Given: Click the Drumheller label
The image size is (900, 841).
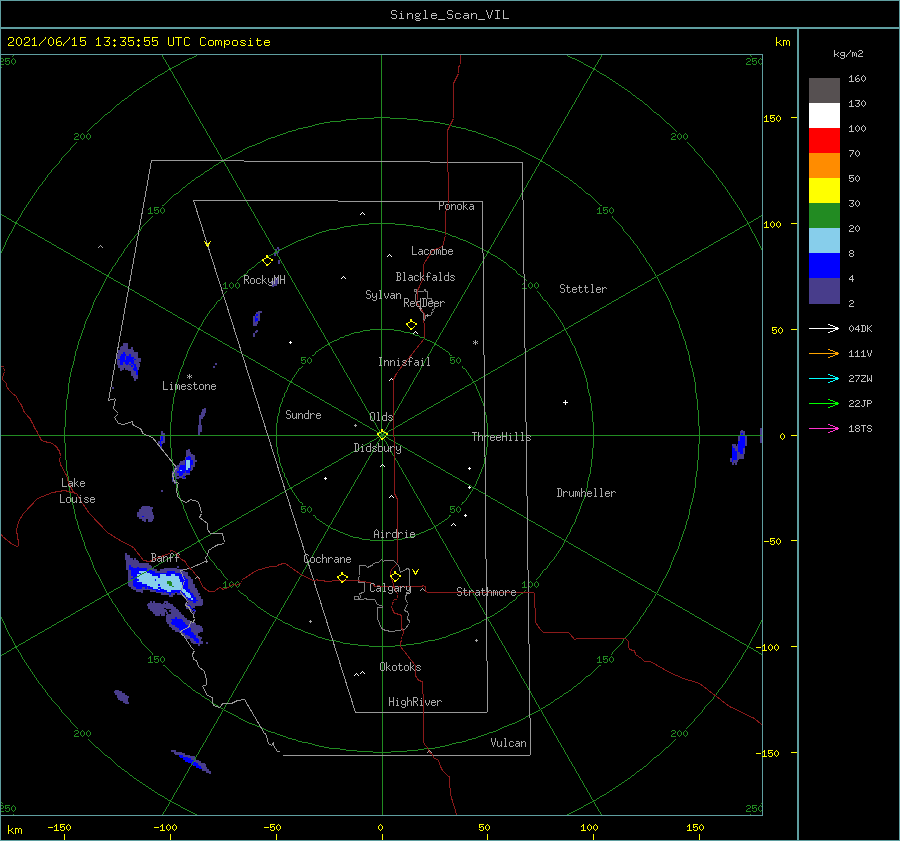Looking at the screenshot, I should pos(586,493).
